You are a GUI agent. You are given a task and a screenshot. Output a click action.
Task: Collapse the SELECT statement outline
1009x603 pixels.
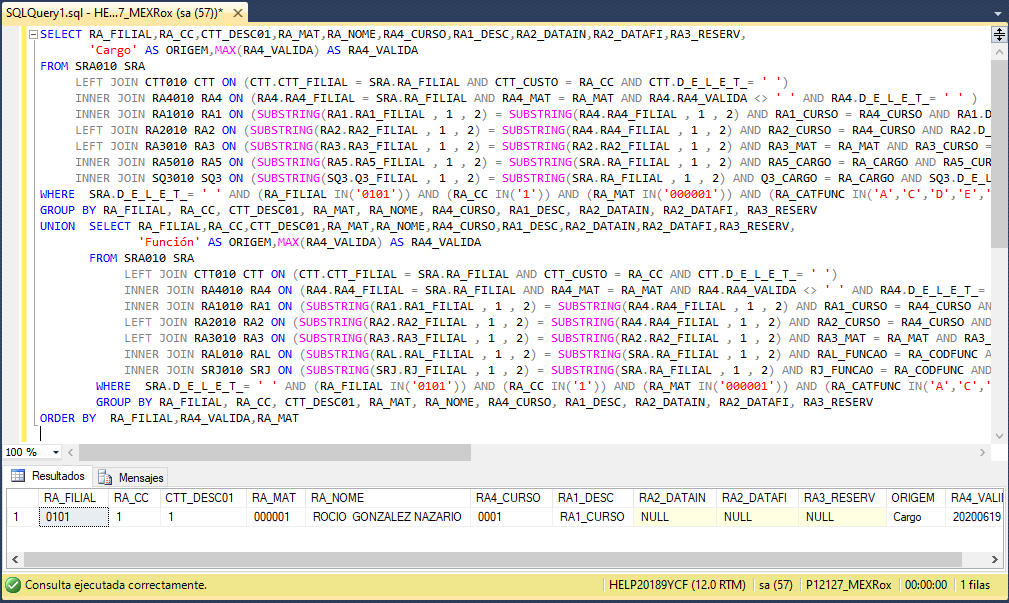[x=33, y=35]
